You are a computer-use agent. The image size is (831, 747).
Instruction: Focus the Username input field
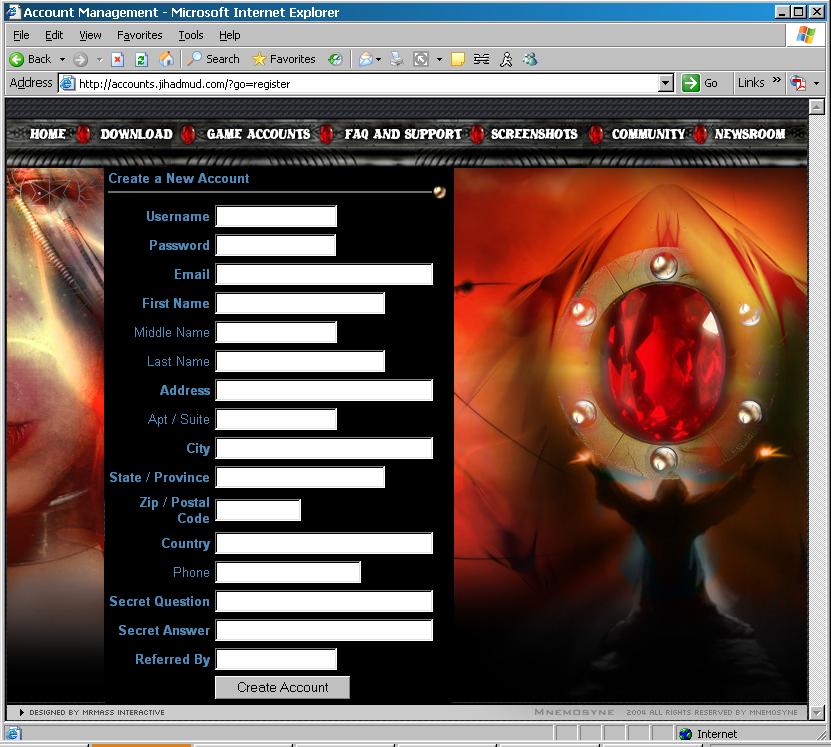click(x=276, y=216)
